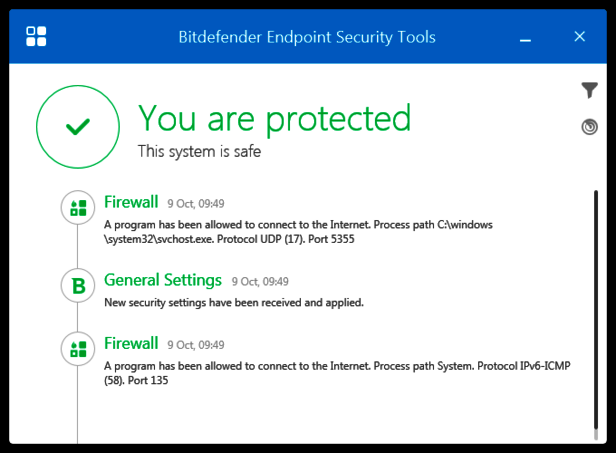Select Firewall heading of the Port 135 event
The width and height of the screenshot is (616, 453).
coord(131,343)
